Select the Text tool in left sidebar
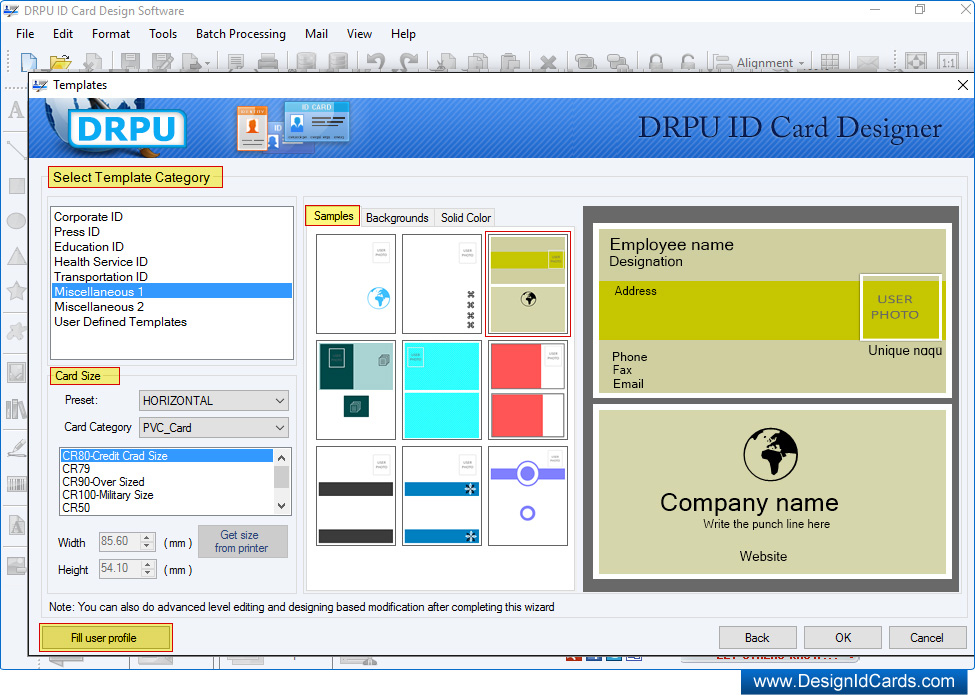975x695 pixels. coord(16,110)
